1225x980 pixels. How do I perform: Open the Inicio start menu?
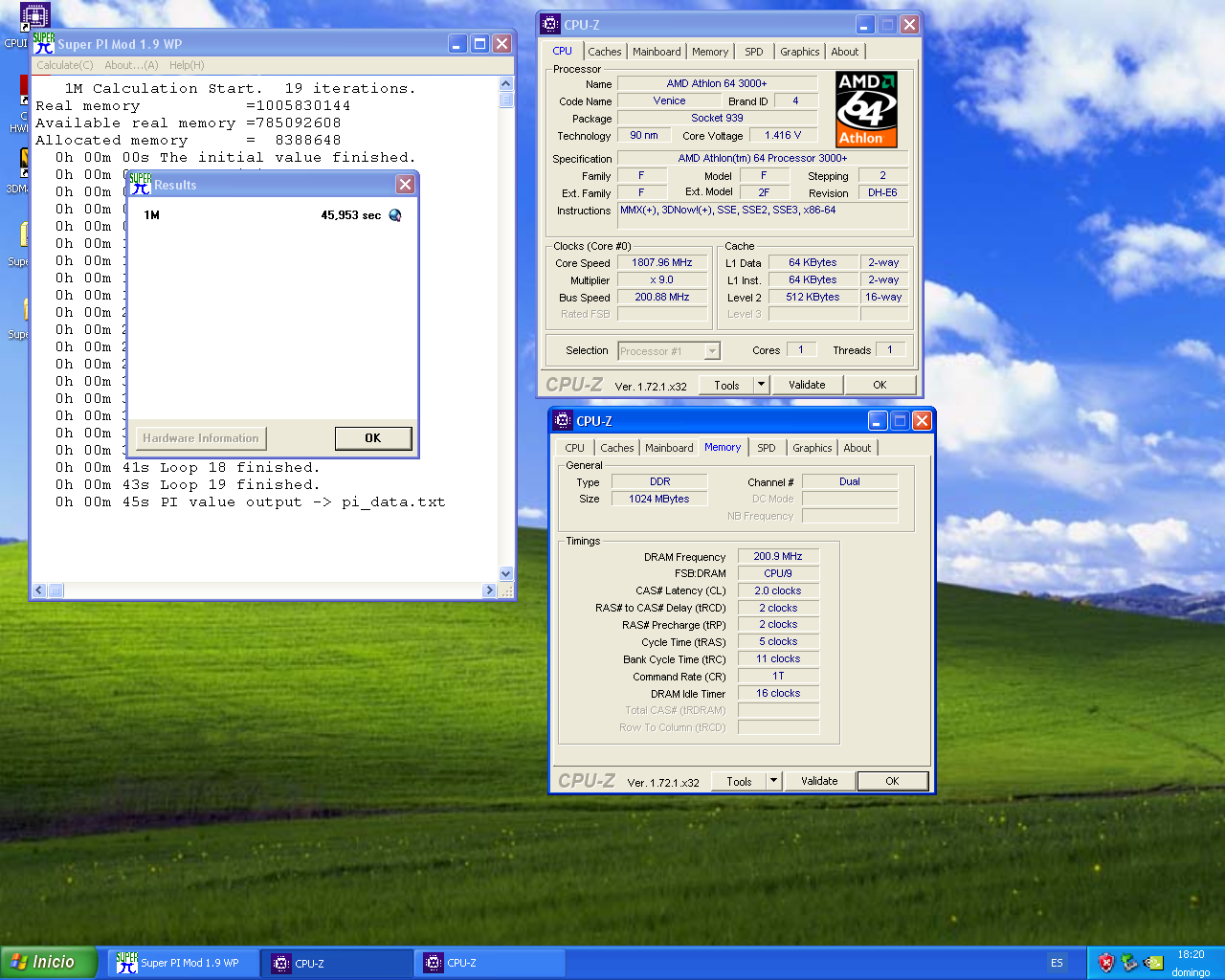(49, 963)
